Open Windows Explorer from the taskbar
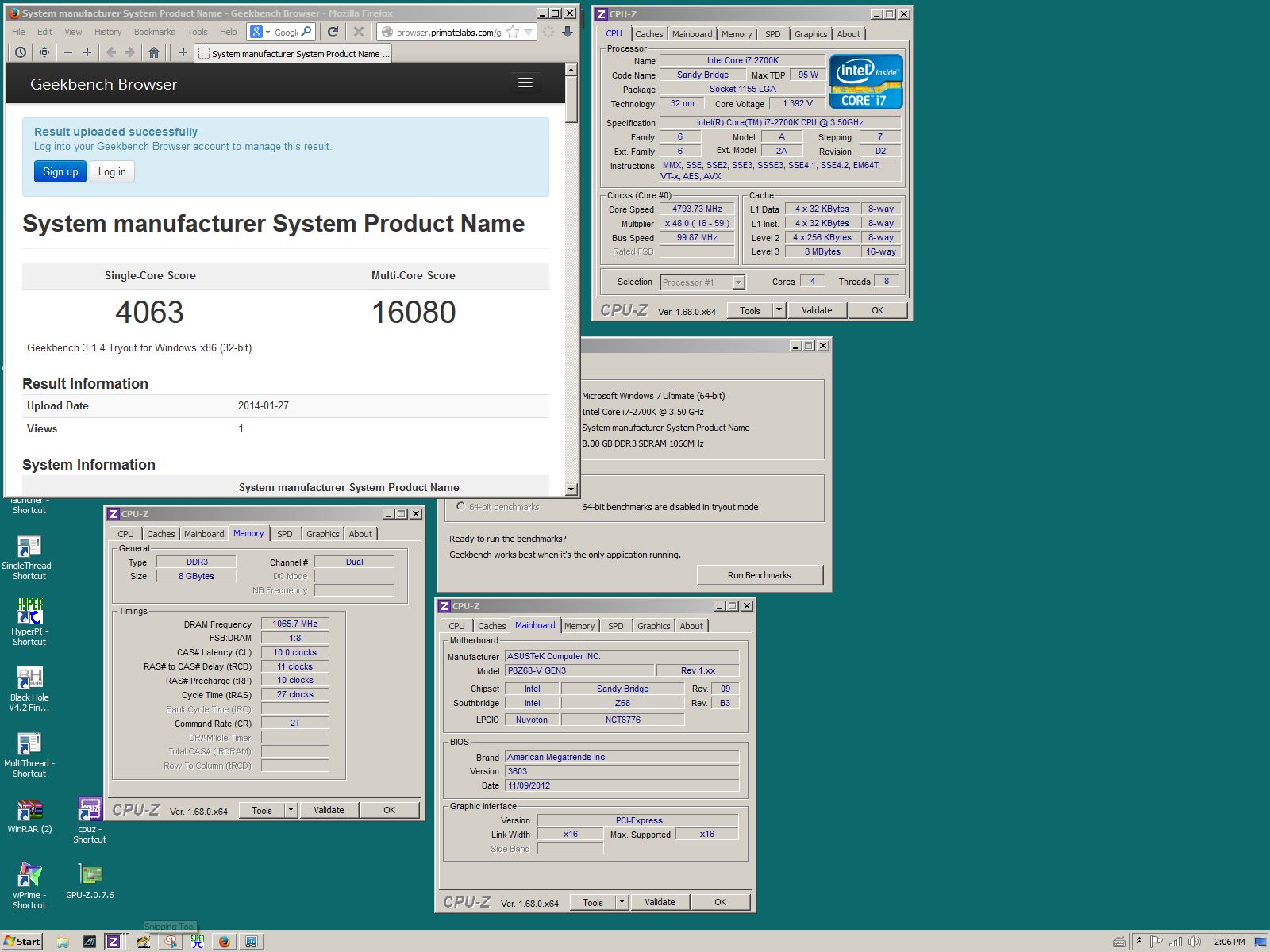 point(63,942)
